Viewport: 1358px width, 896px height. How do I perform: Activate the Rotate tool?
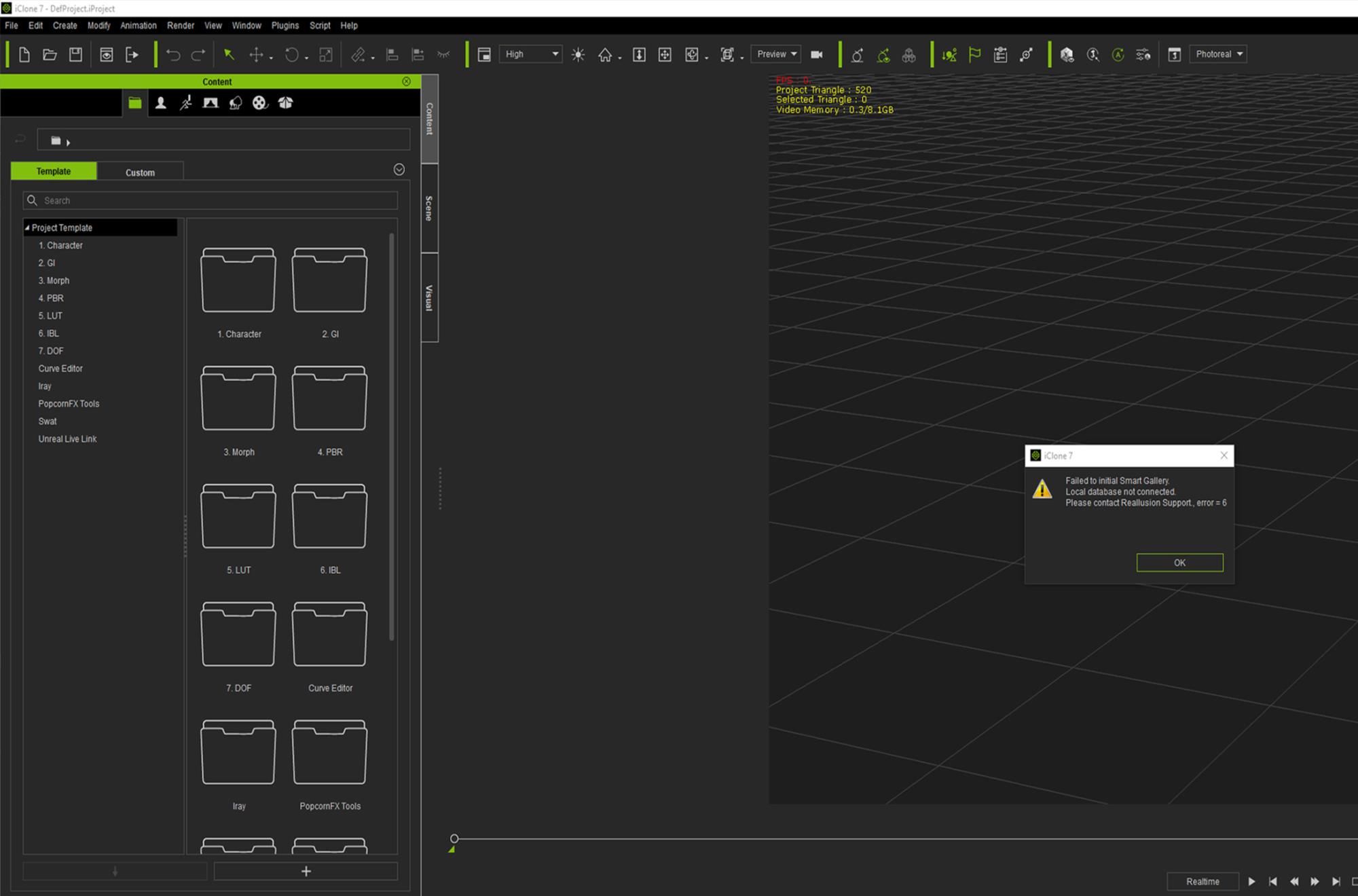click(x=292, y=55)
